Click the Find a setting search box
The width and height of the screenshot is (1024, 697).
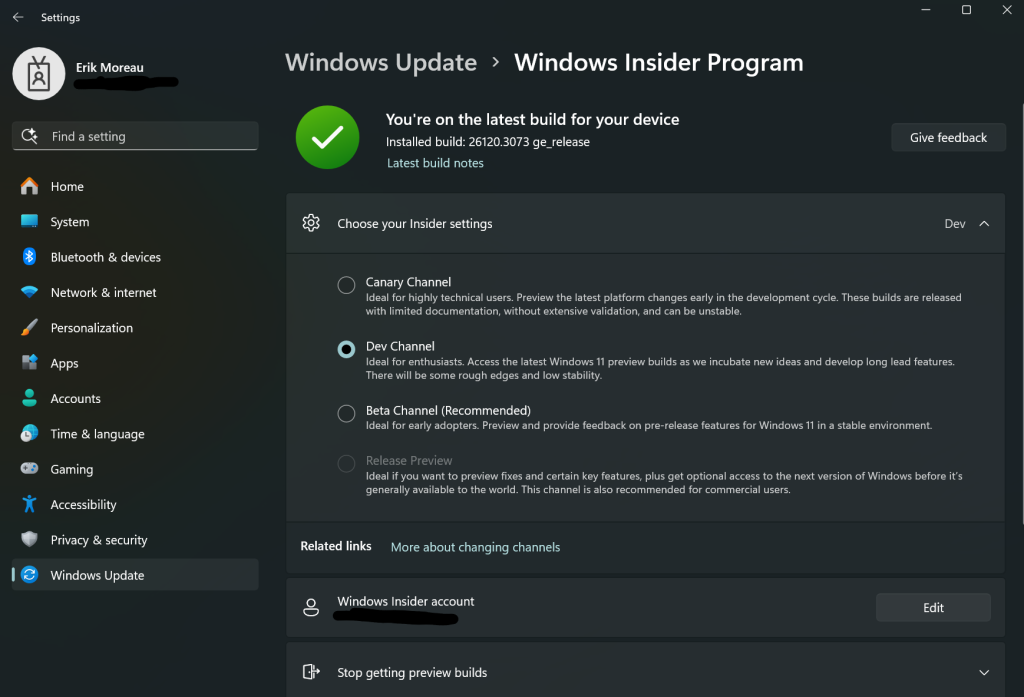(x=135, y=136)
